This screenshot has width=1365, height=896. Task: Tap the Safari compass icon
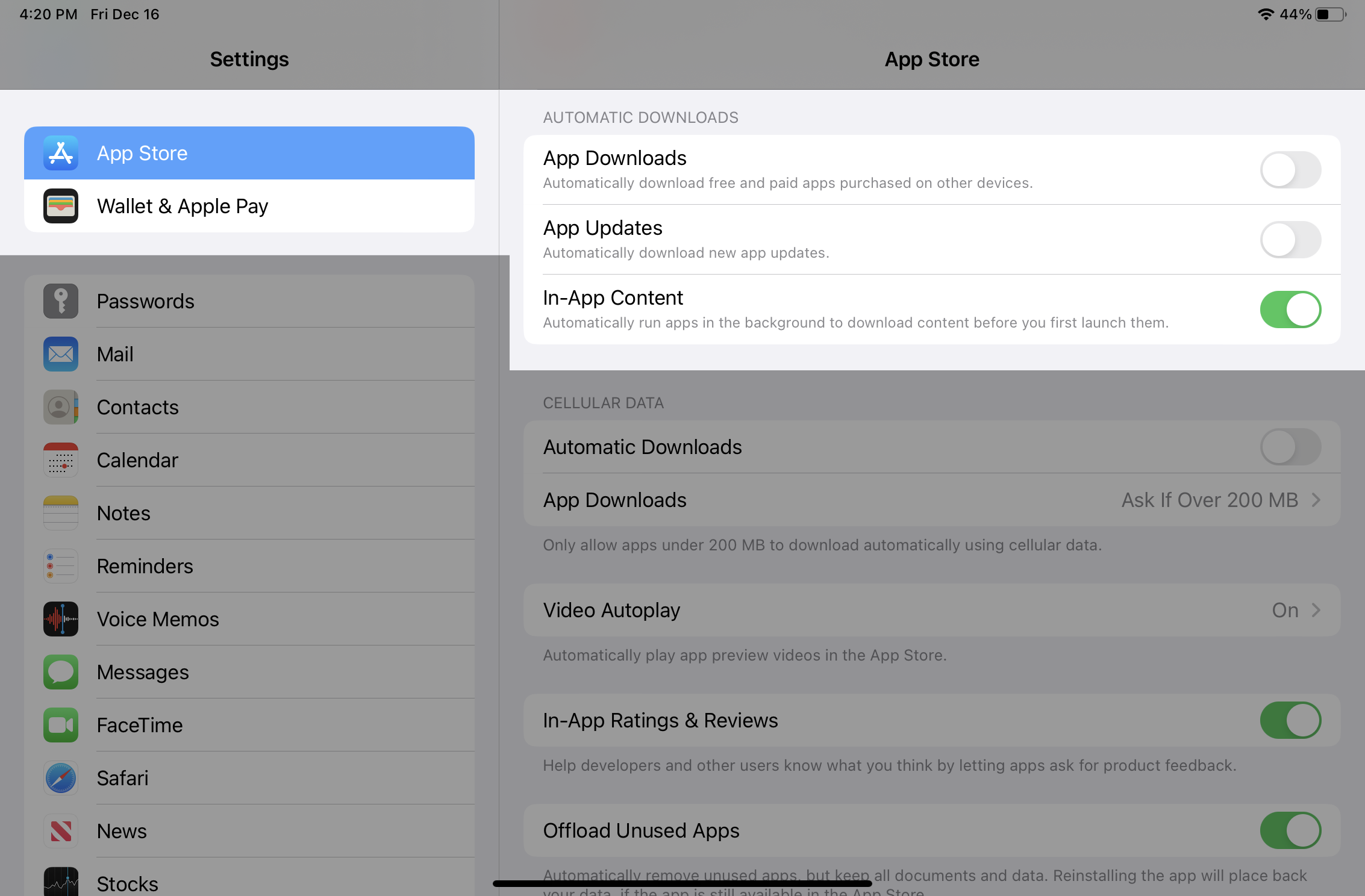coord(61,778)
